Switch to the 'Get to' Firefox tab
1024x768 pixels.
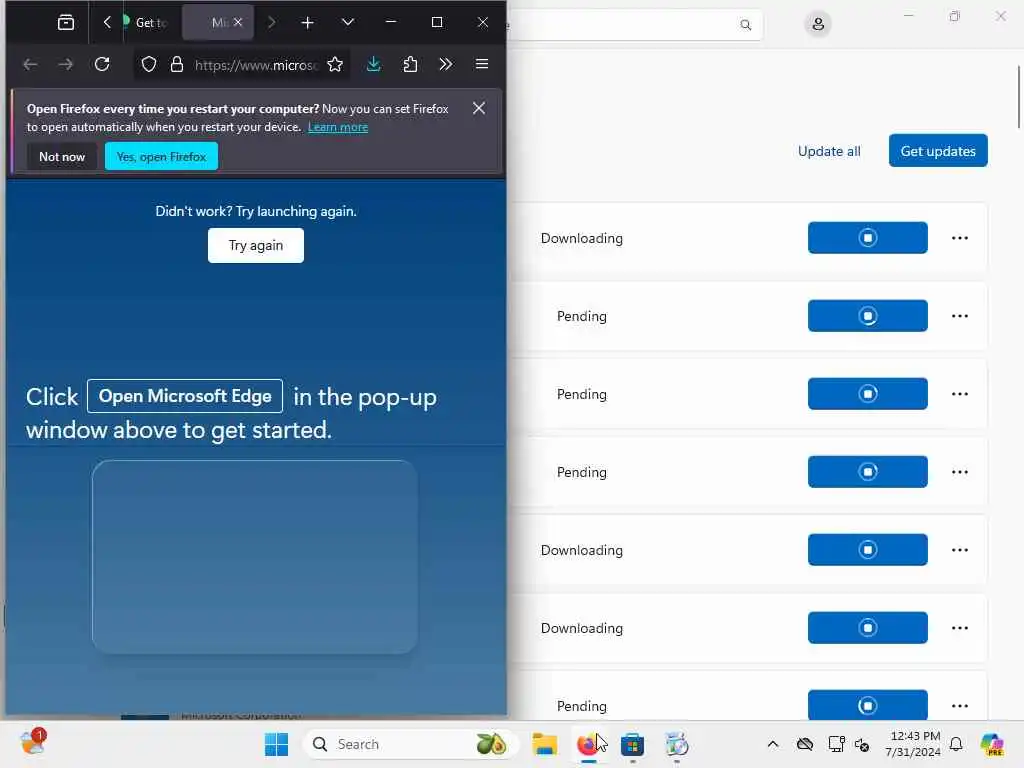(x=151, y=22)
